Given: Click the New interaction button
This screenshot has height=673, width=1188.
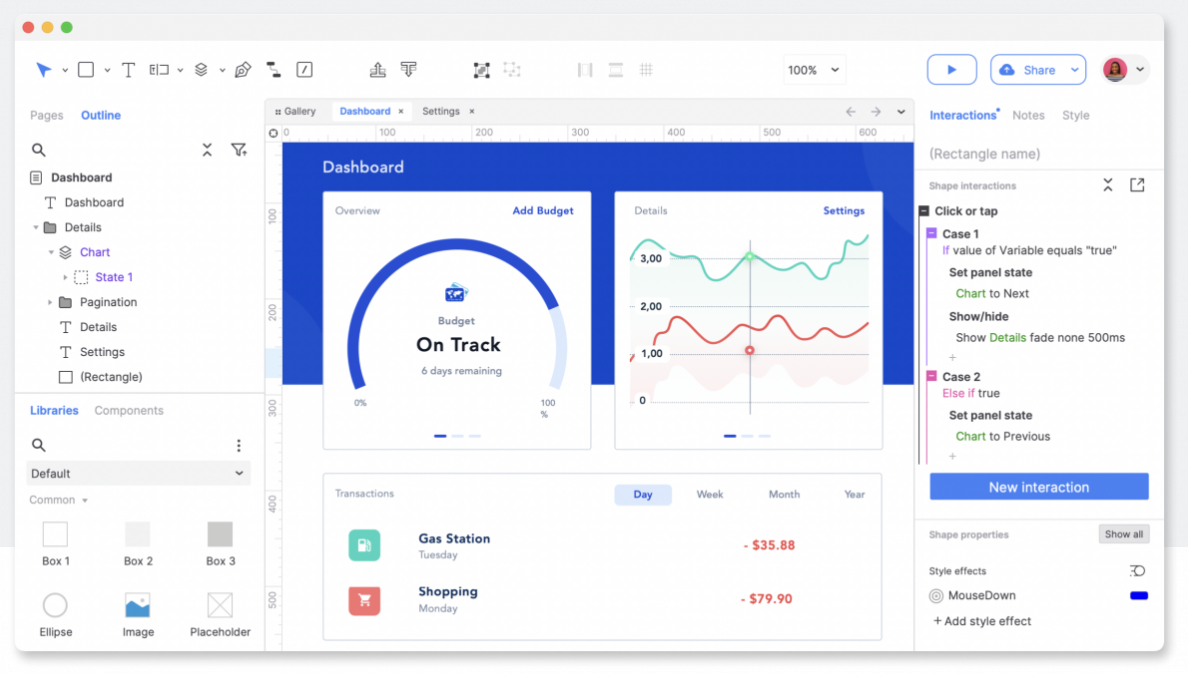Looking at the screenshot, I should click(1039, 487).
